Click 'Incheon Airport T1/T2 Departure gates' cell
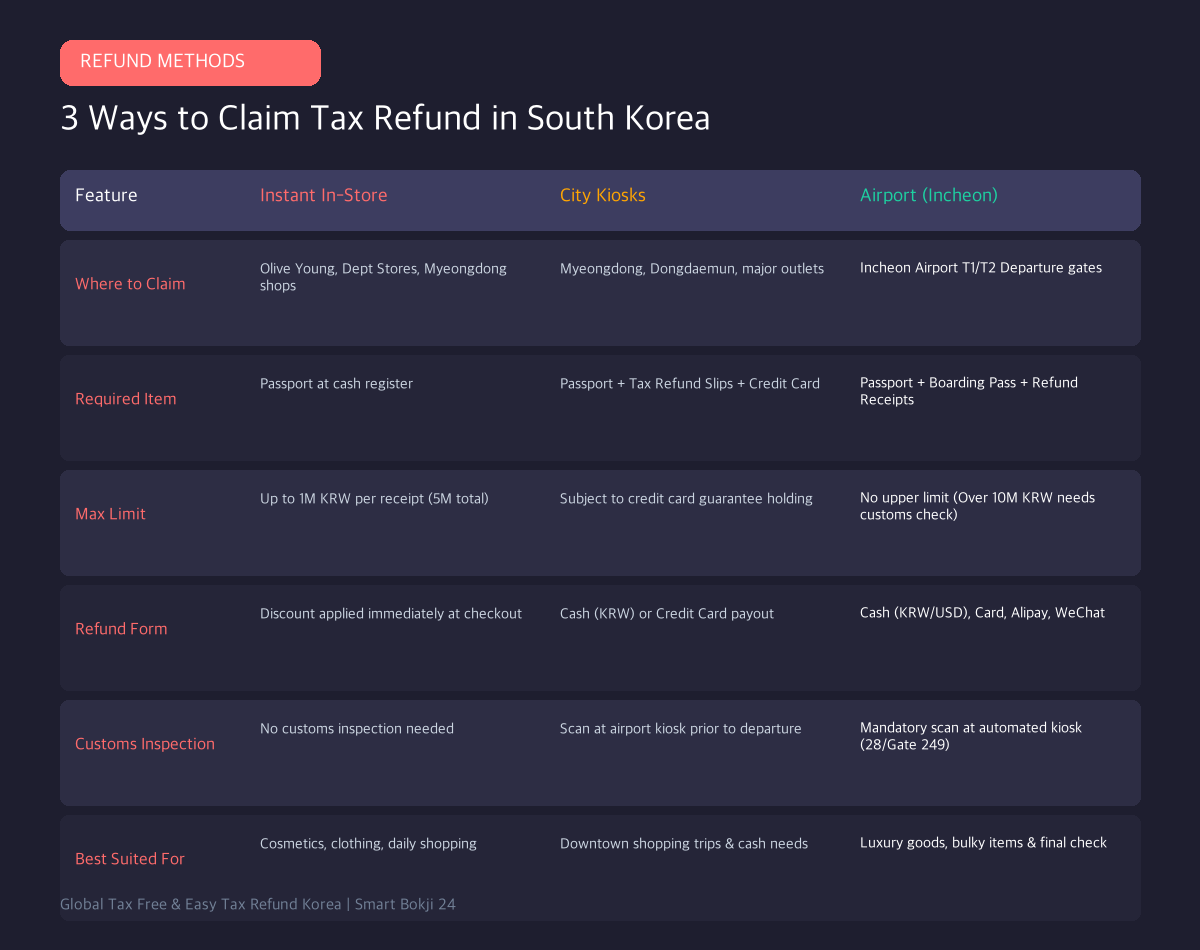Image resolution: width=1200 pixels, height=950 pixels. pyautogui.click(x=981, y=268)
